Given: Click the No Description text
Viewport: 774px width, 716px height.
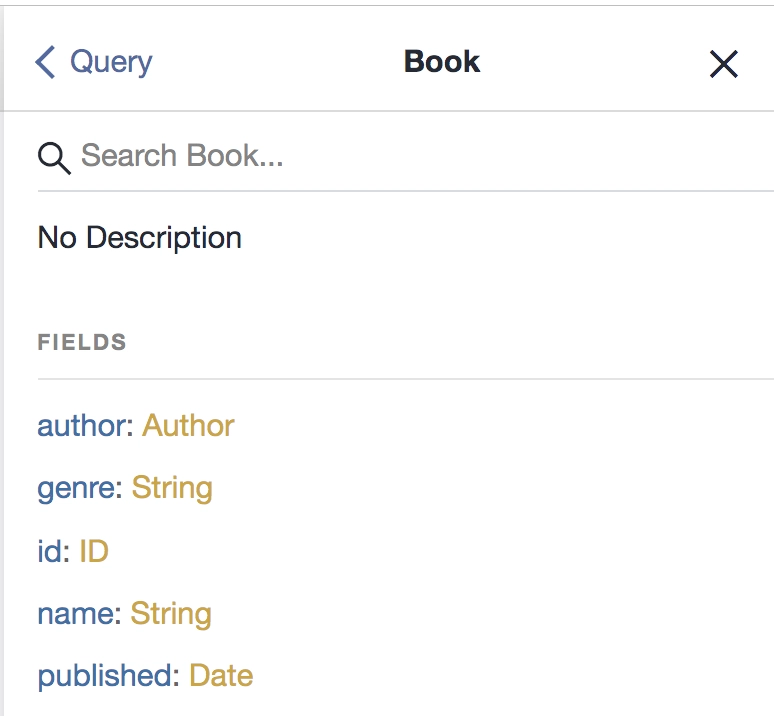Looking at the screenshot, I should (x=140, y=237).
